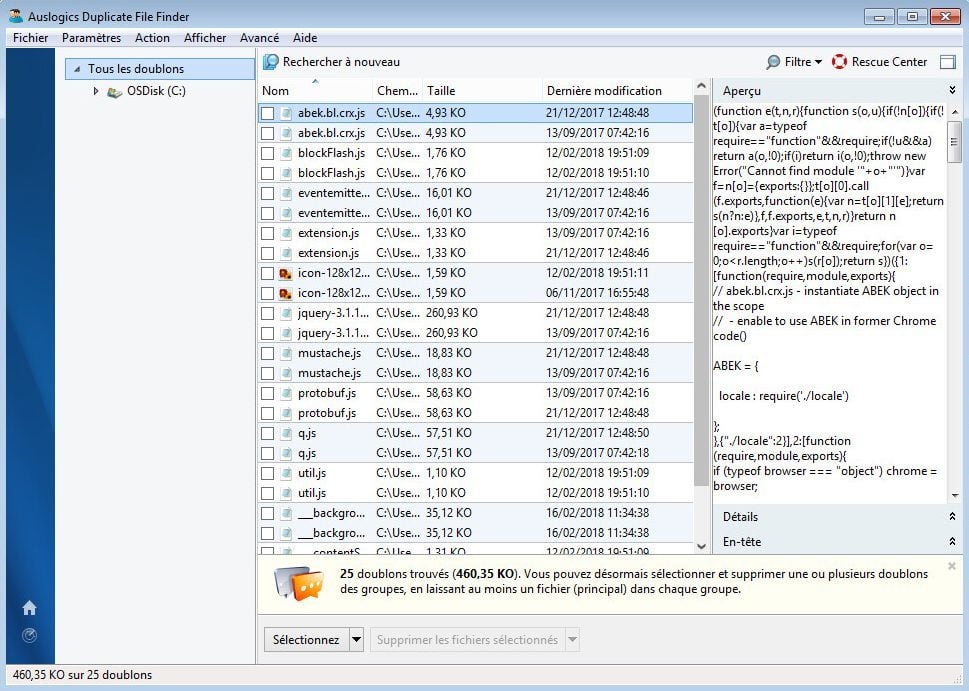Click the first icon-128x12 image file icon
The width and height of the screenshot is (969, 691).
pyautogui.click(x=285, y=273)
